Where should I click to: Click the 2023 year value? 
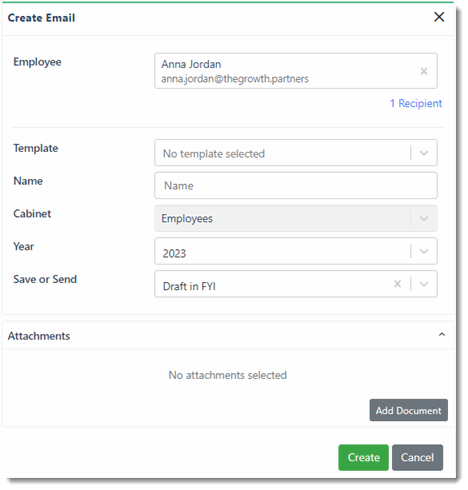[x=174, y=254]
